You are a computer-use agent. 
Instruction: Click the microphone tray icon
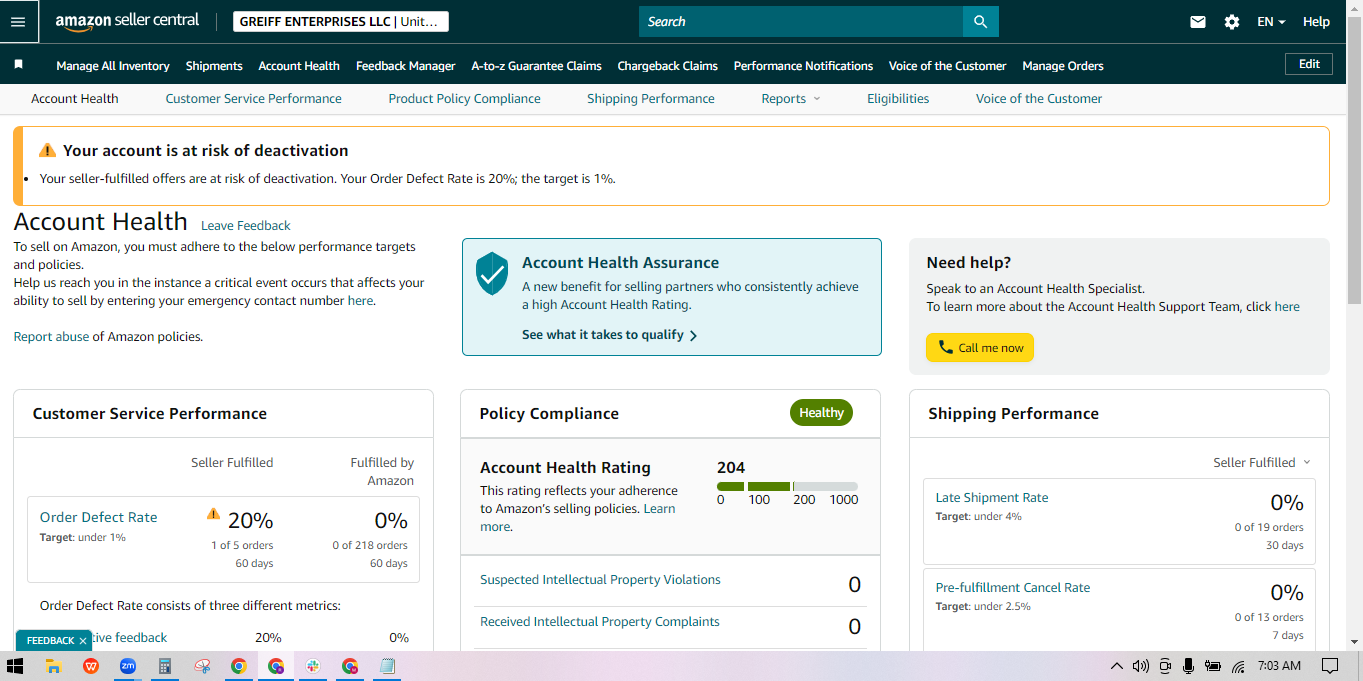pyautogui.click(x=1189, y=666)
